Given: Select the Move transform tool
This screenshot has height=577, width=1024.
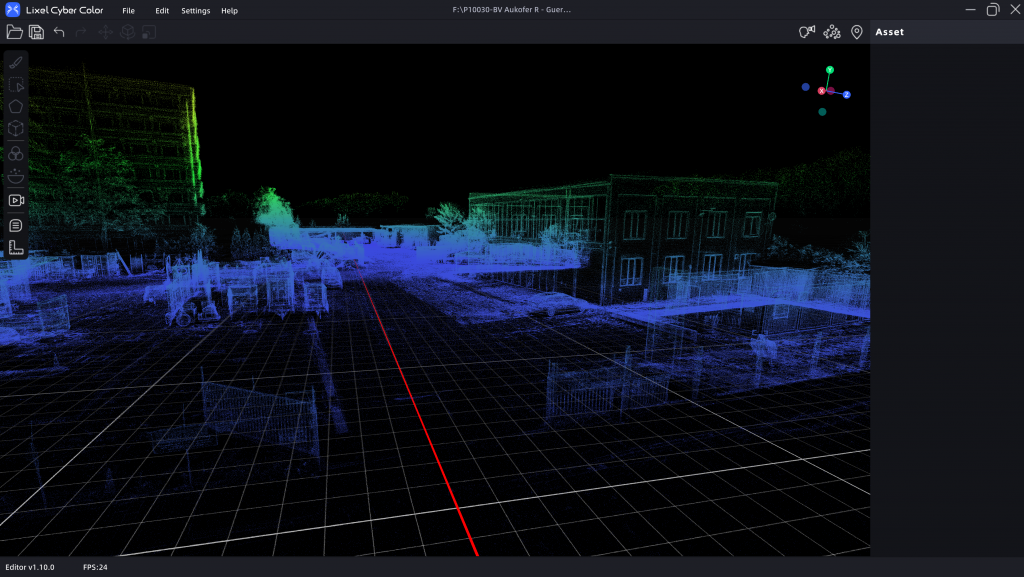Looking at the screenshot, I should tap(105, 31).
